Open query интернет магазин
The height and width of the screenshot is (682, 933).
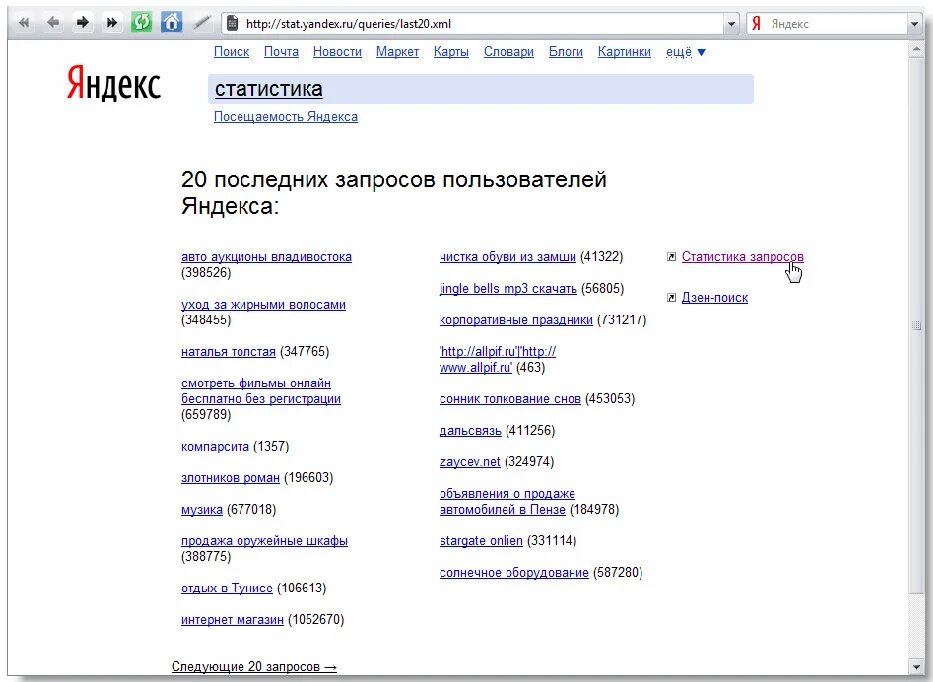(x=232, y=620)
